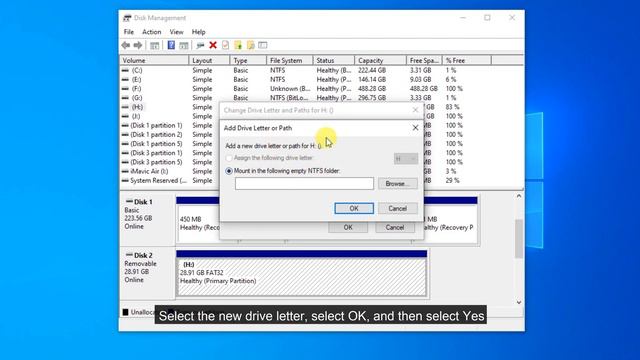The width and height of the screenshot is (640, 360).
Task: Click the red X Delete icon
Action: click(x=213, y=45)
